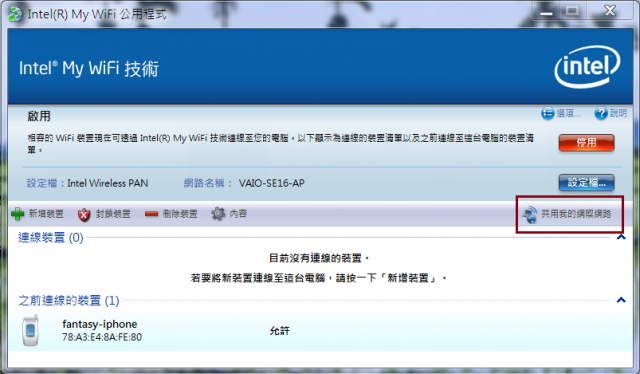Click the red 停用 button
This screenshot has height=374, width=640.
point(586,142)
